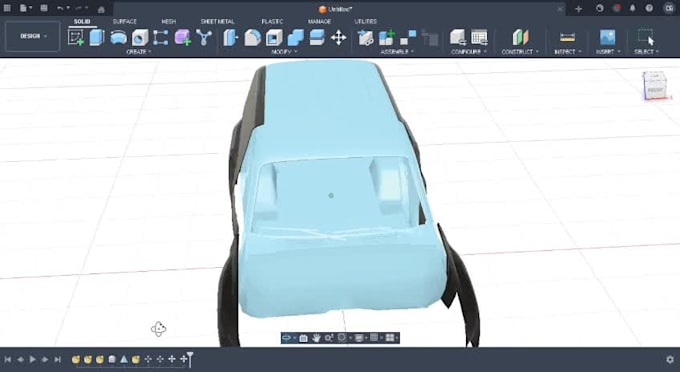The height and width of the screenshot is (372, 680).
Task: Select the Extrude tool
Action: (97, 37)
